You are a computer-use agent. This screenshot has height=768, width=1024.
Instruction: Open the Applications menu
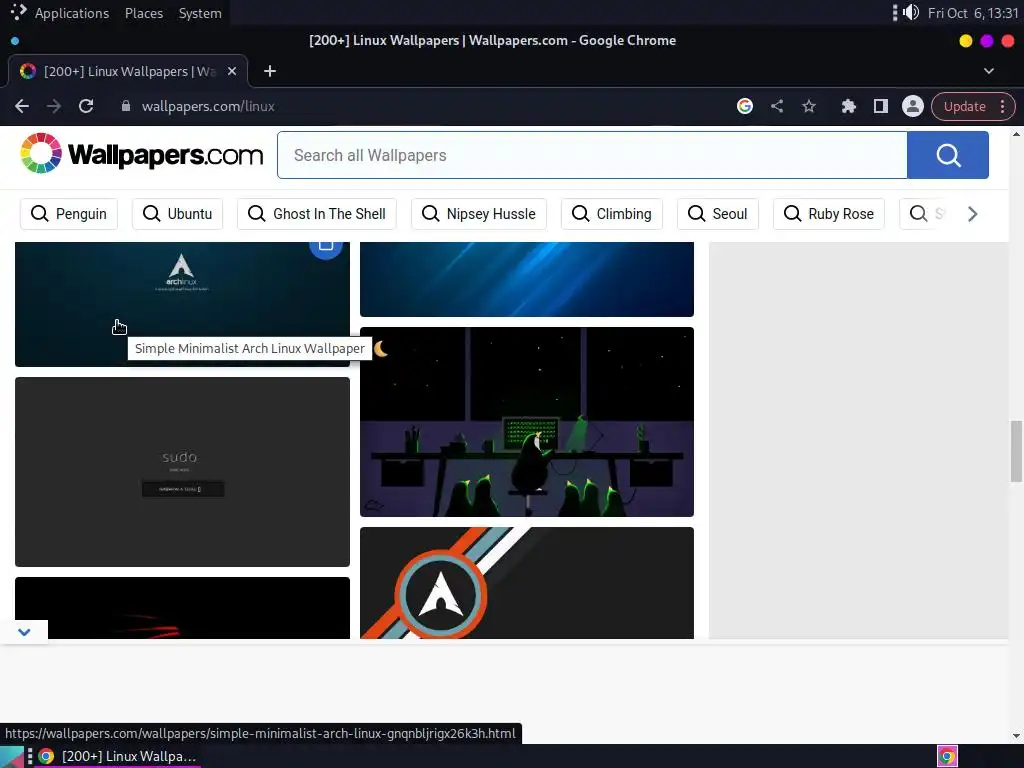[72, 13]
